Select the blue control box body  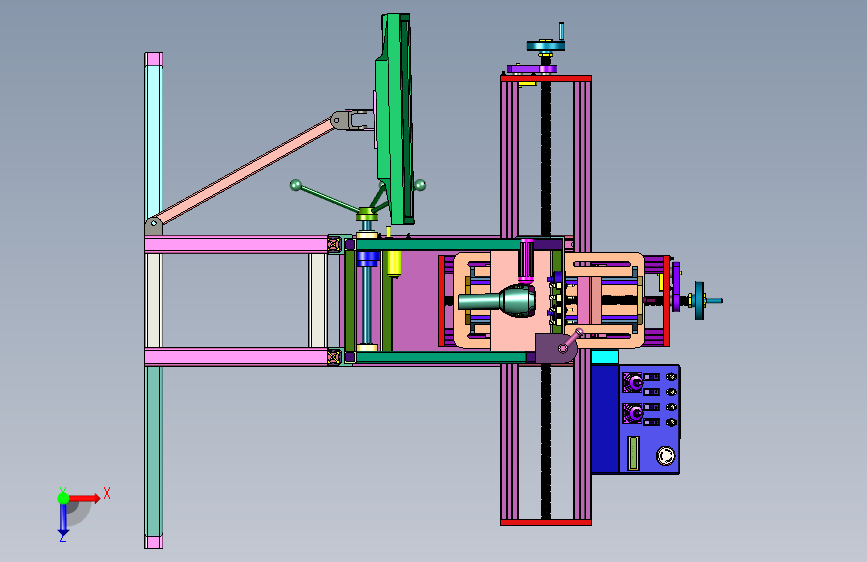(x=635, y=419)
